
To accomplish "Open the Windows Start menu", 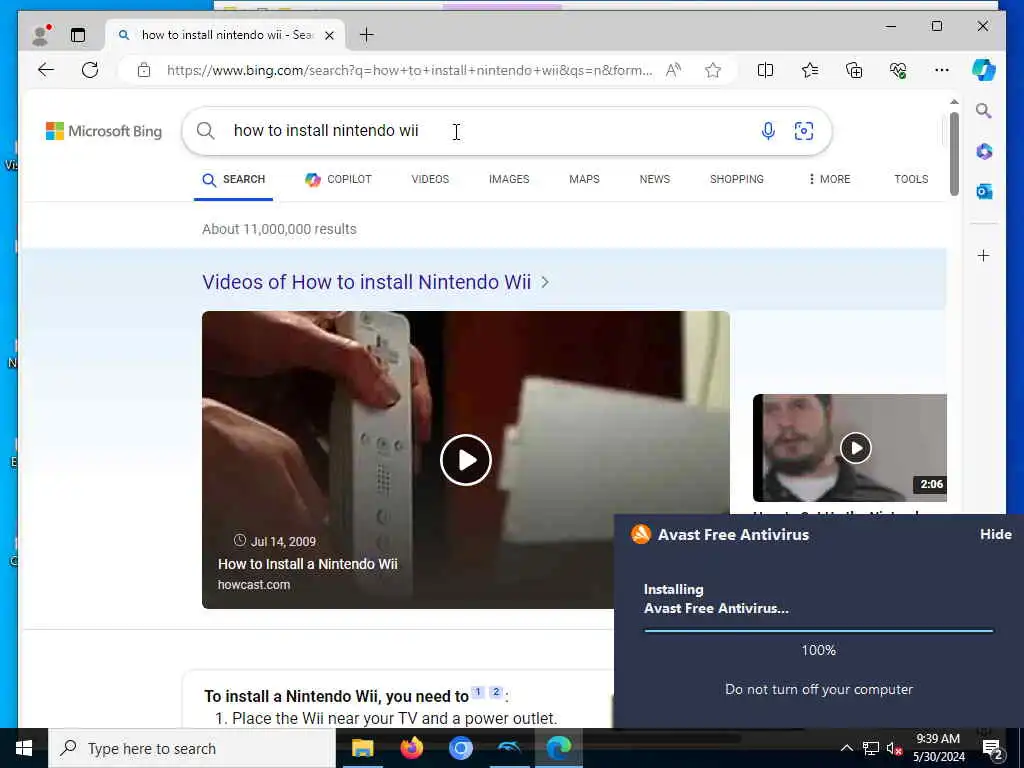I will [x=24, y=748].
